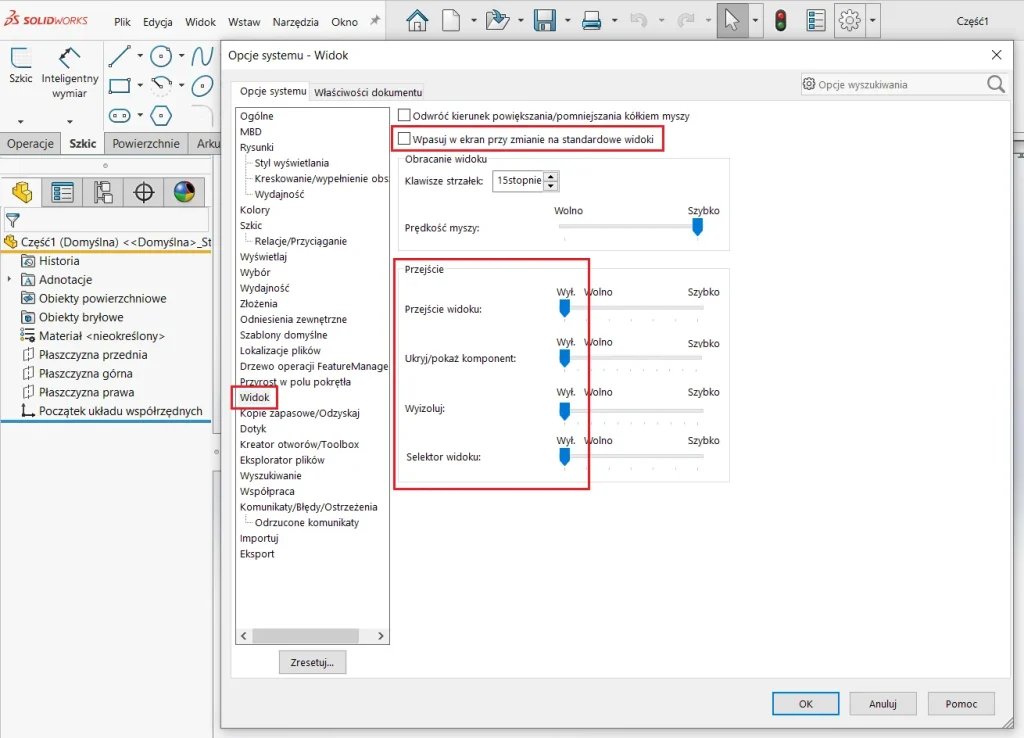The image size is (1024, 738).
Task: Adjust the Wyizoluj slider handle
Action: click(565, 411)
